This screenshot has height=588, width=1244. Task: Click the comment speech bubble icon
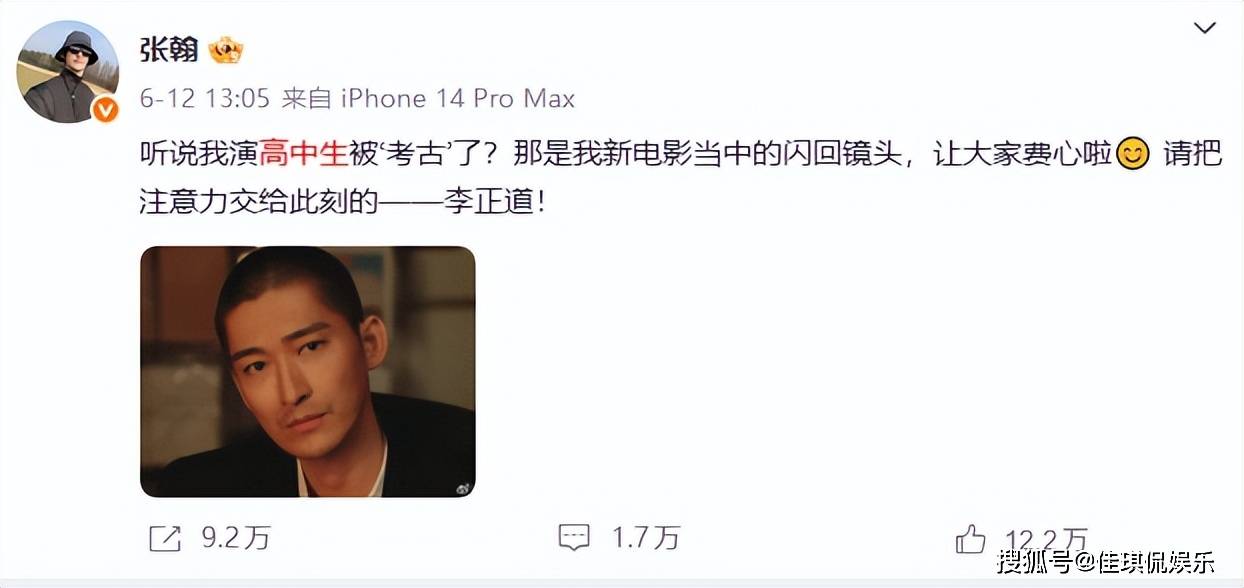tap(573, 538)
